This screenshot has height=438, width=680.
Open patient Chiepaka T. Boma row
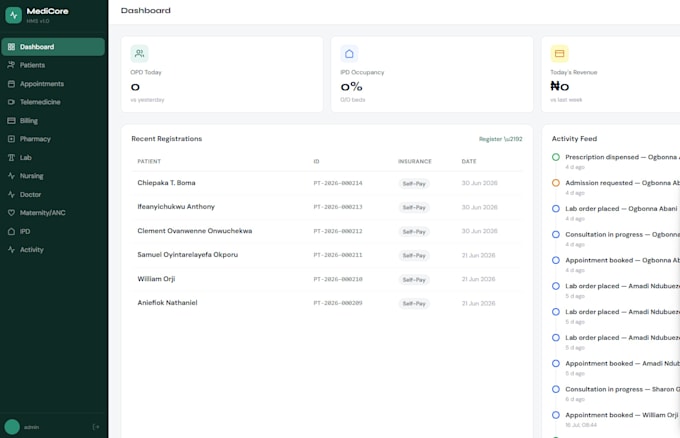(327, 183)
